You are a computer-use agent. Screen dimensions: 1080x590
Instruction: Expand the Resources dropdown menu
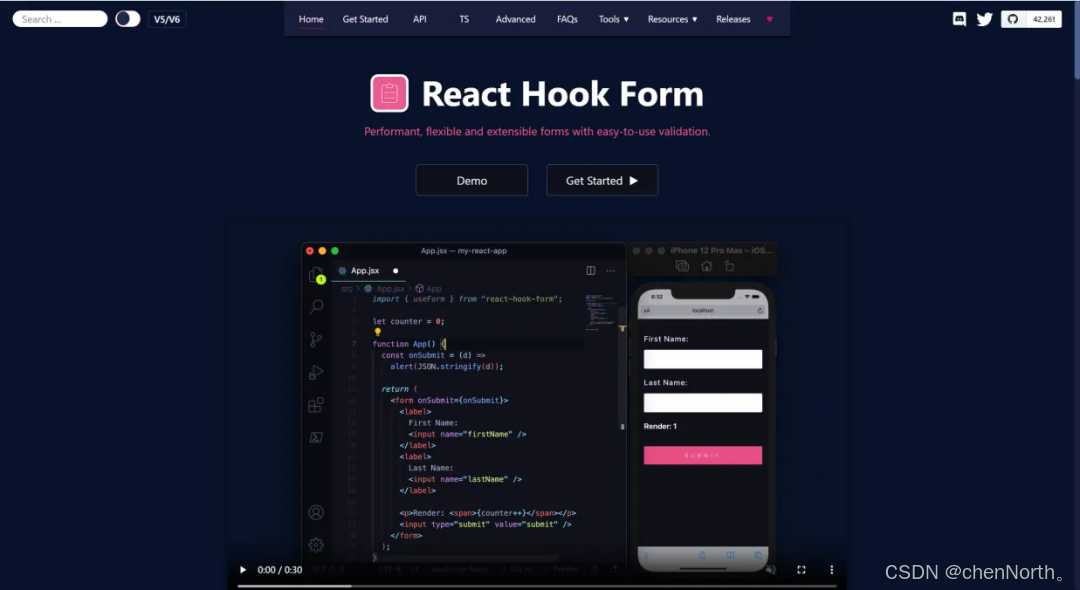[672, 19]
